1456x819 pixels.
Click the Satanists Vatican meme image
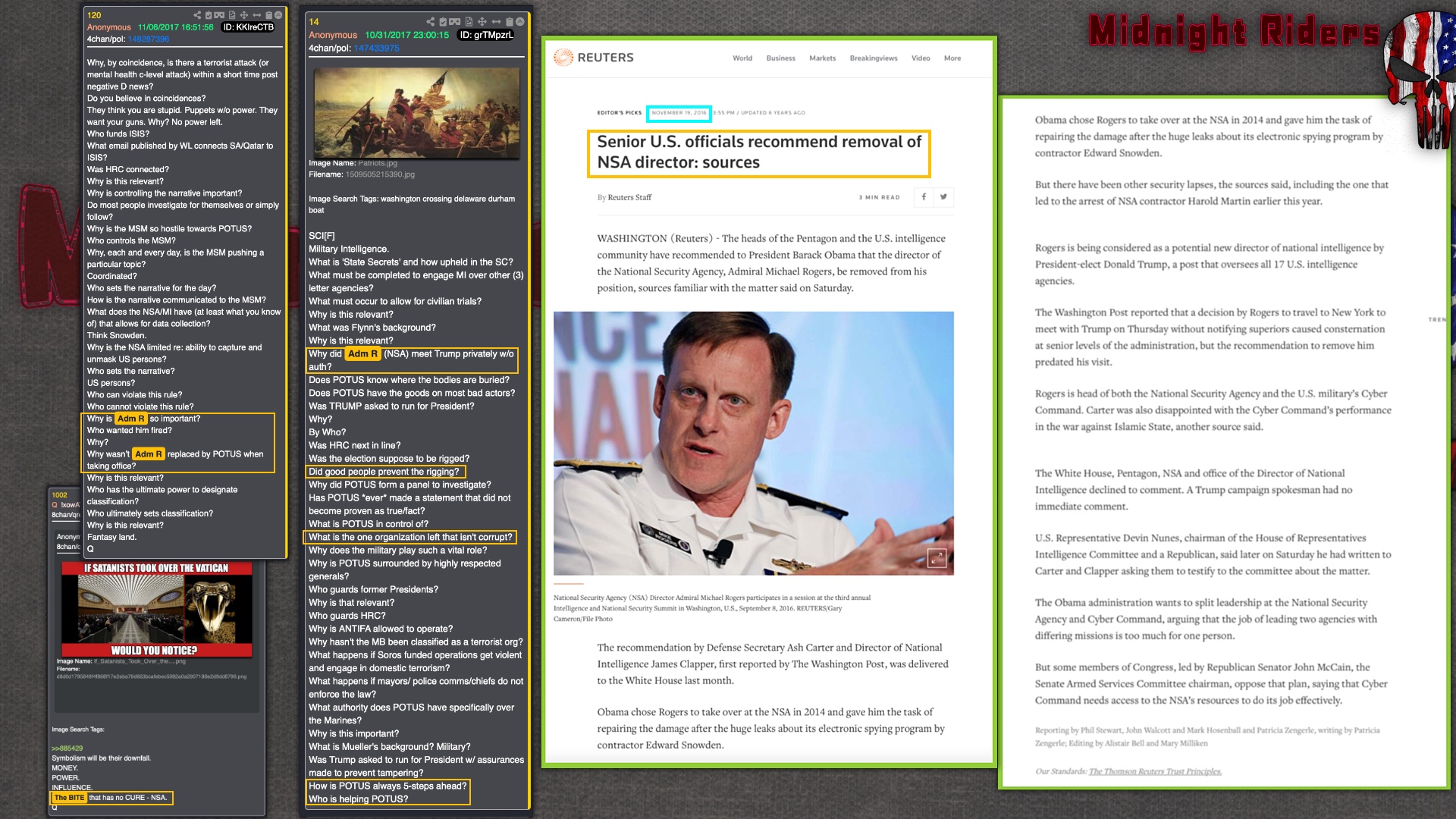click(x=155, y=609)
